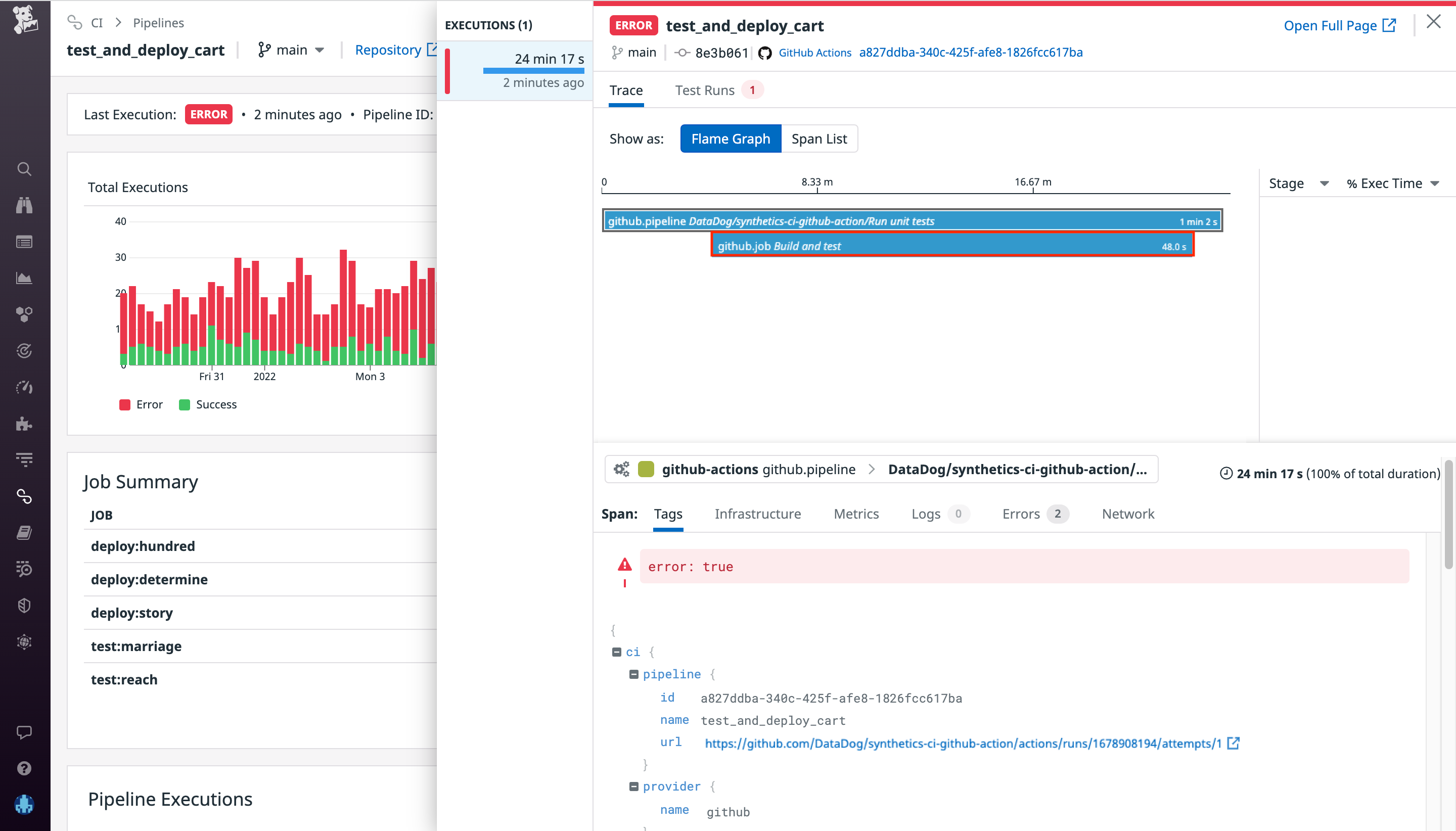Open Watchdog from the sidebar
The height and width of the screenshot is (831, 1456).
pyautogui.click(x=24, y=205)
